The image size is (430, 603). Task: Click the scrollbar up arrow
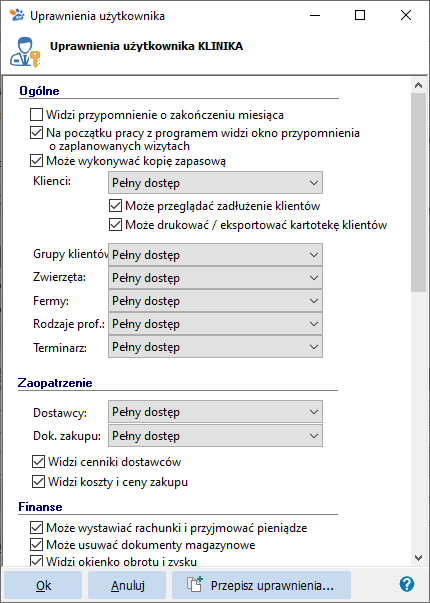click(x=418, y=85)
